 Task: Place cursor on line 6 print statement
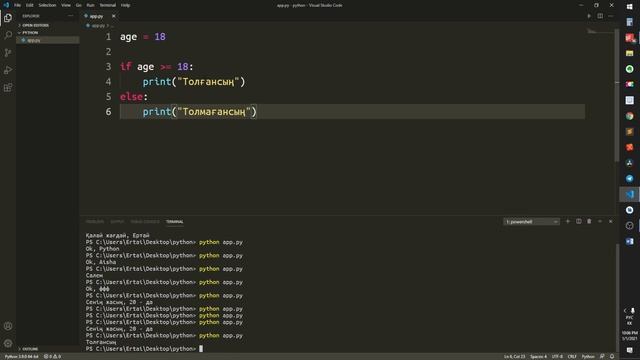pos(200,111)
